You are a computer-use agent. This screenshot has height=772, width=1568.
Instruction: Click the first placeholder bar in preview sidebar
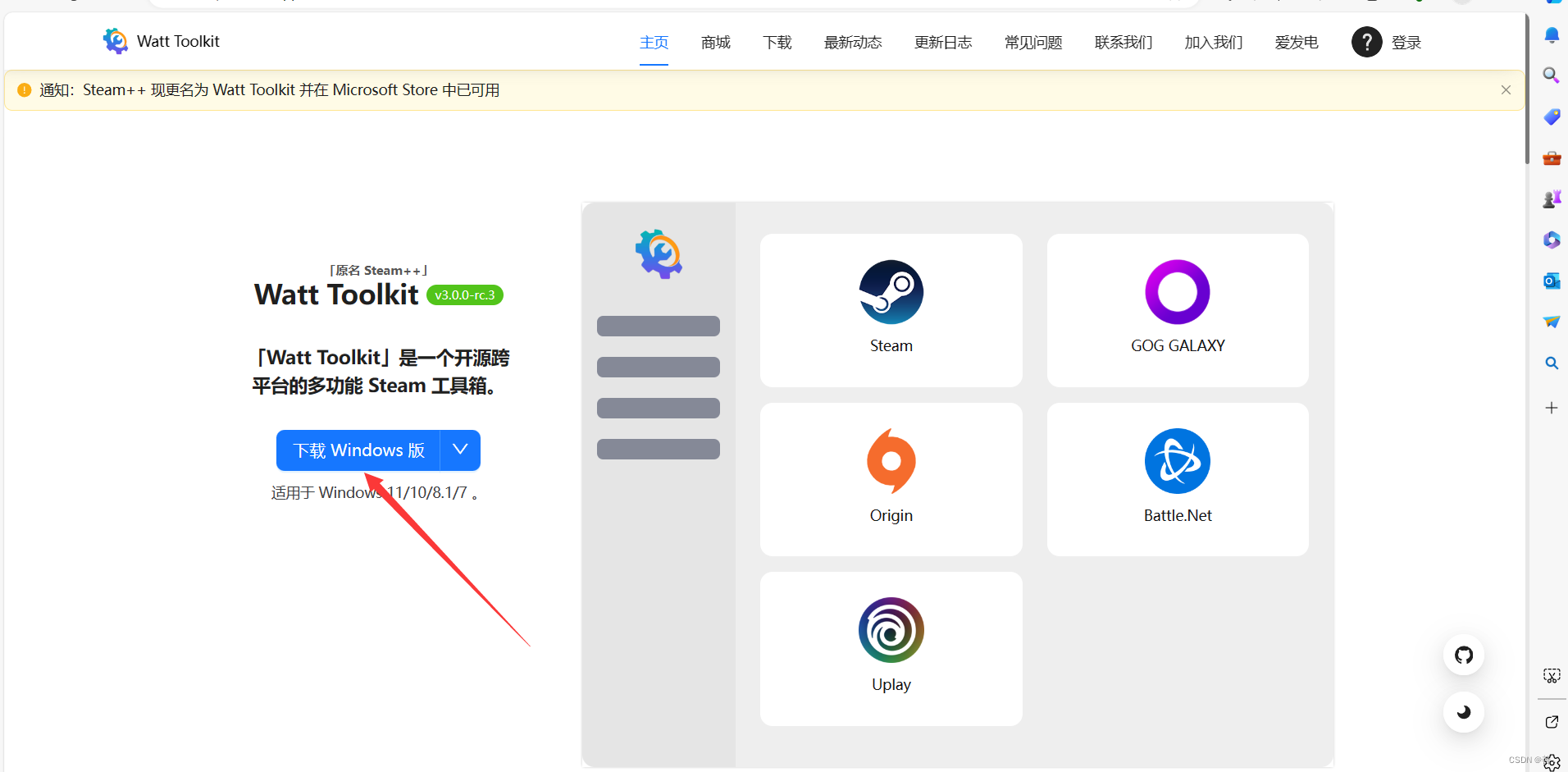[659, 326]
